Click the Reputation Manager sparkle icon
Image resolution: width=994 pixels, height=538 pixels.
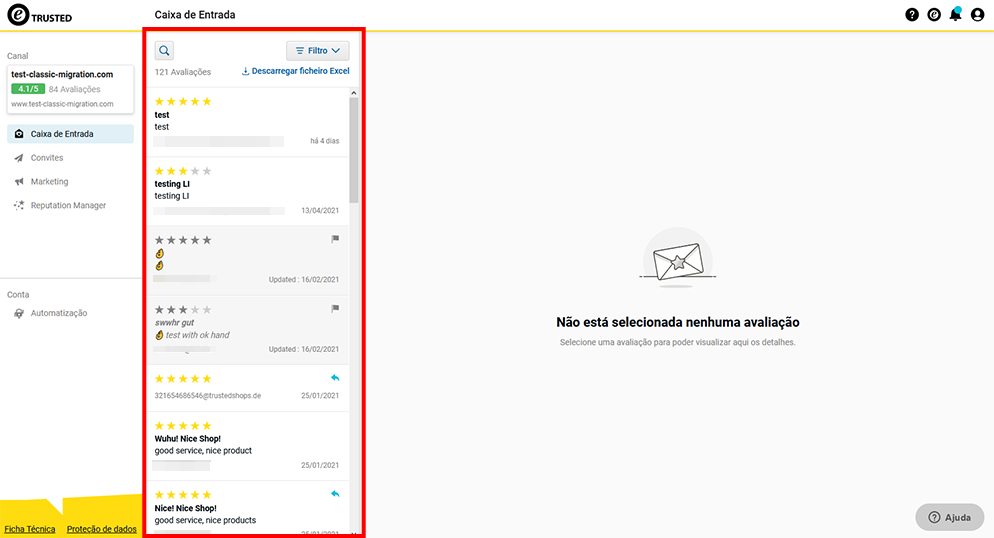pos(19,205)
